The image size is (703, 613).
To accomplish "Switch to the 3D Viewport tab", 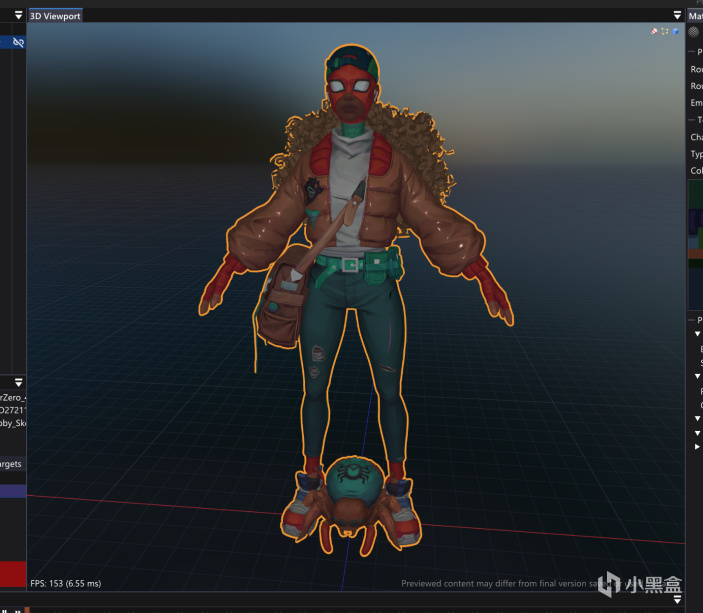I will click(55, 16).
